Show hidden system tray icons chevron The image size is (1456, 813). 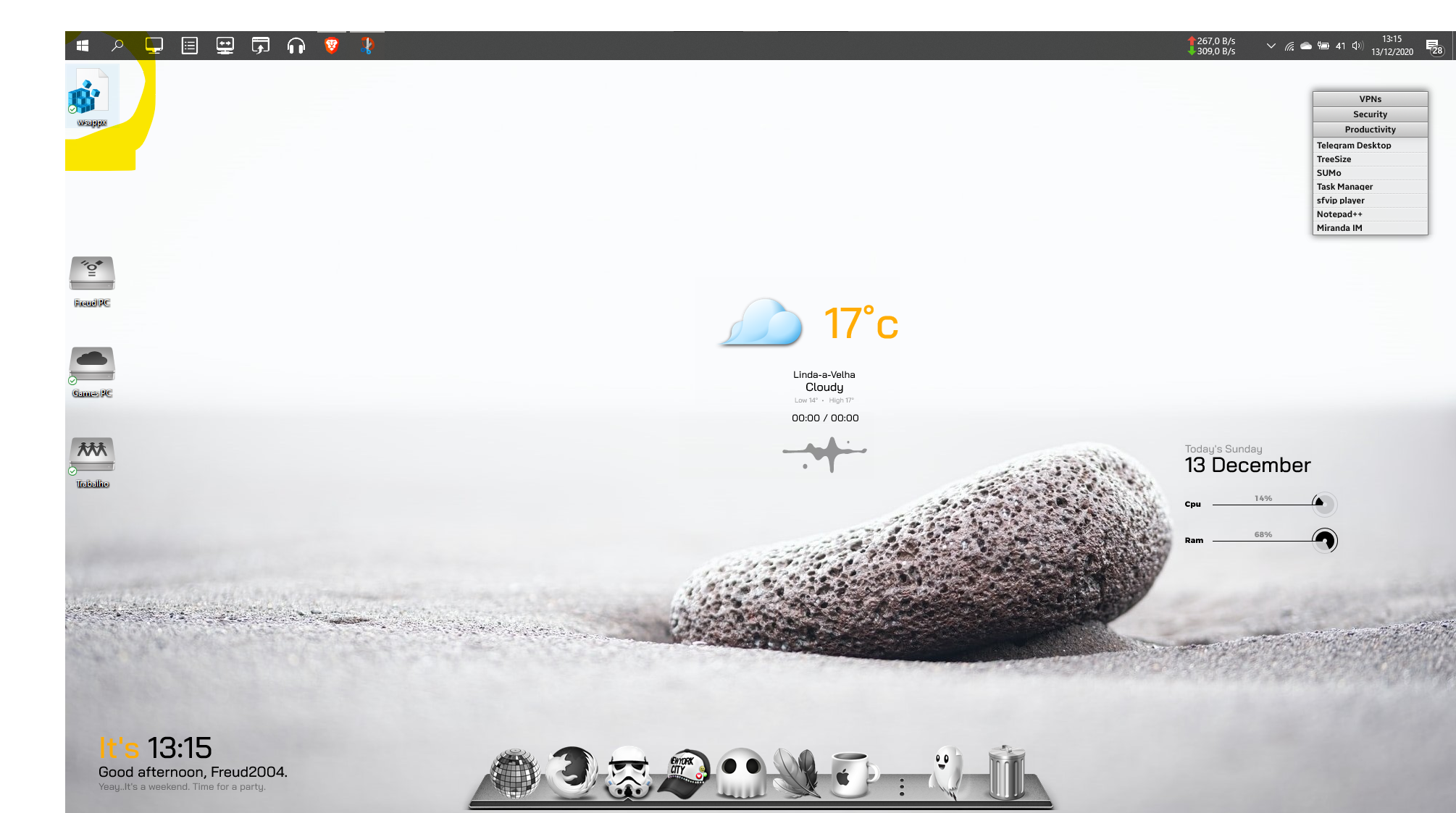1271,46
